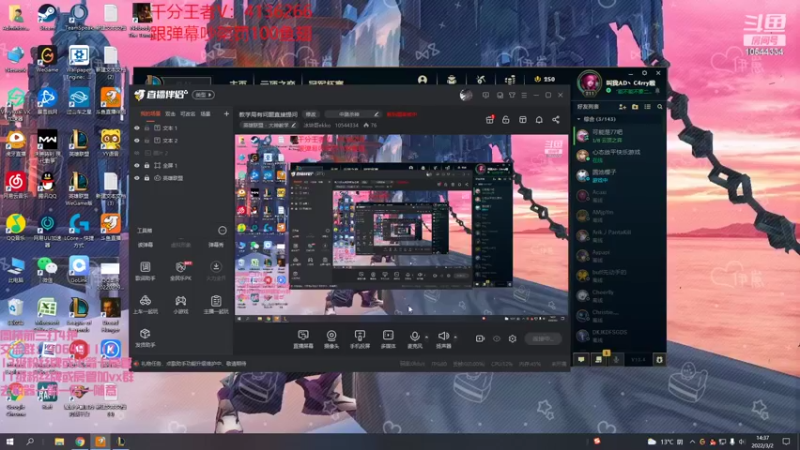Click the 多媒体 multimedia source icon

(x=388, y=336)
